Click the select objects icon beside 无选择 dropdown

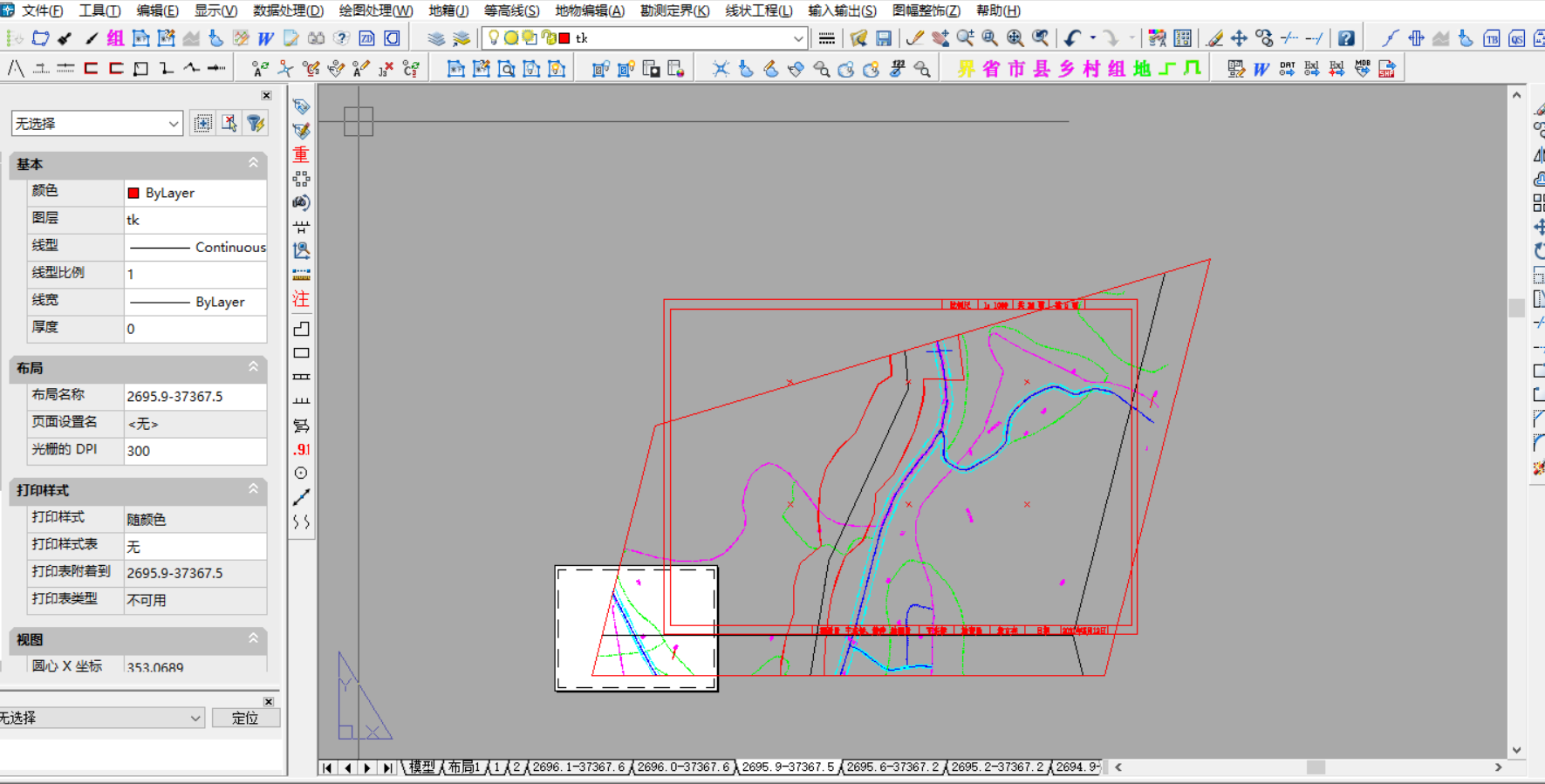202,124
